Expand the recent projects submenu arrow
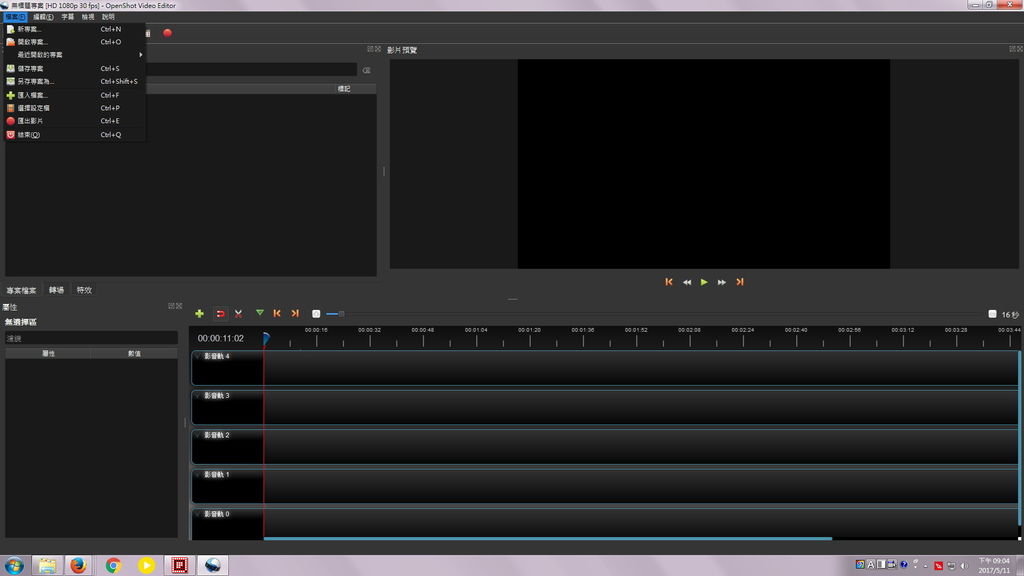The height and width of the screenshot is (576, 1024). tap(140, 55)
